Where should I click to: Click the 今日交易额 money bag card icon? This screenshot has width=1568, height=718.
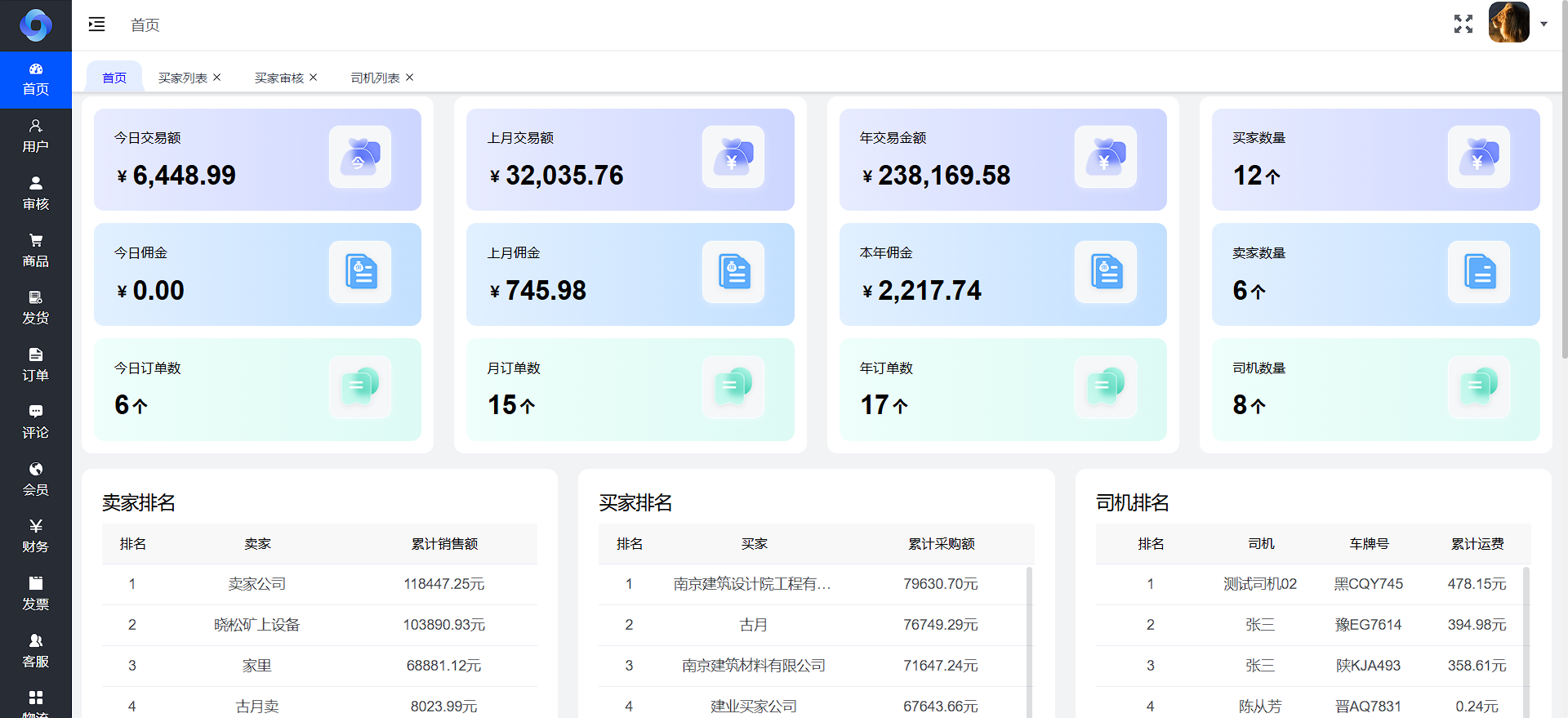pyautogui.click(x=360, y=157)
